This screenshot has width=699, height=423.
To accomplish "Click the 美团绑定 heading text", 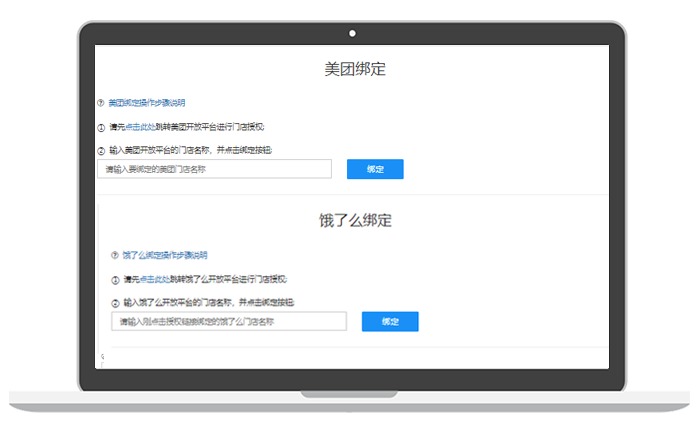I will (355, 69).
